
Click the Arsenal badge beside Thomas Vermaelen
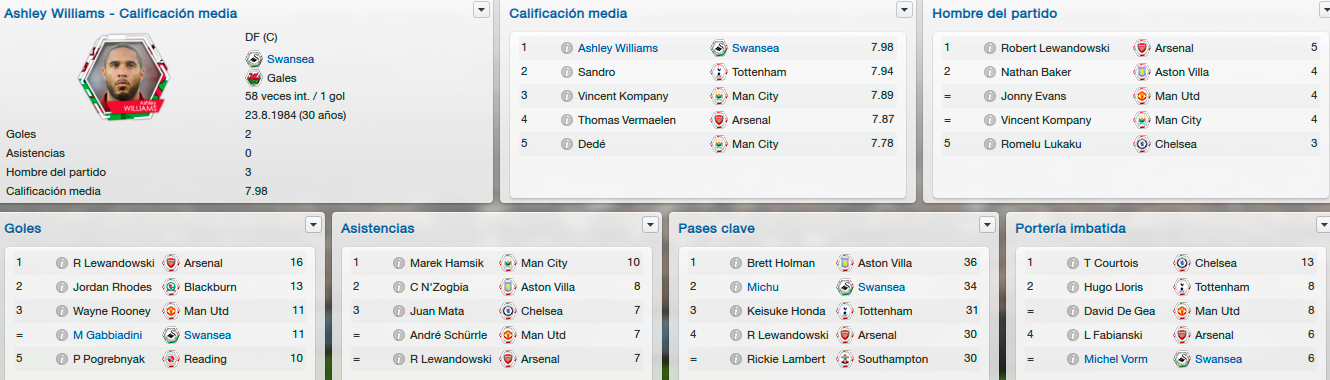(x=718, y=120)
